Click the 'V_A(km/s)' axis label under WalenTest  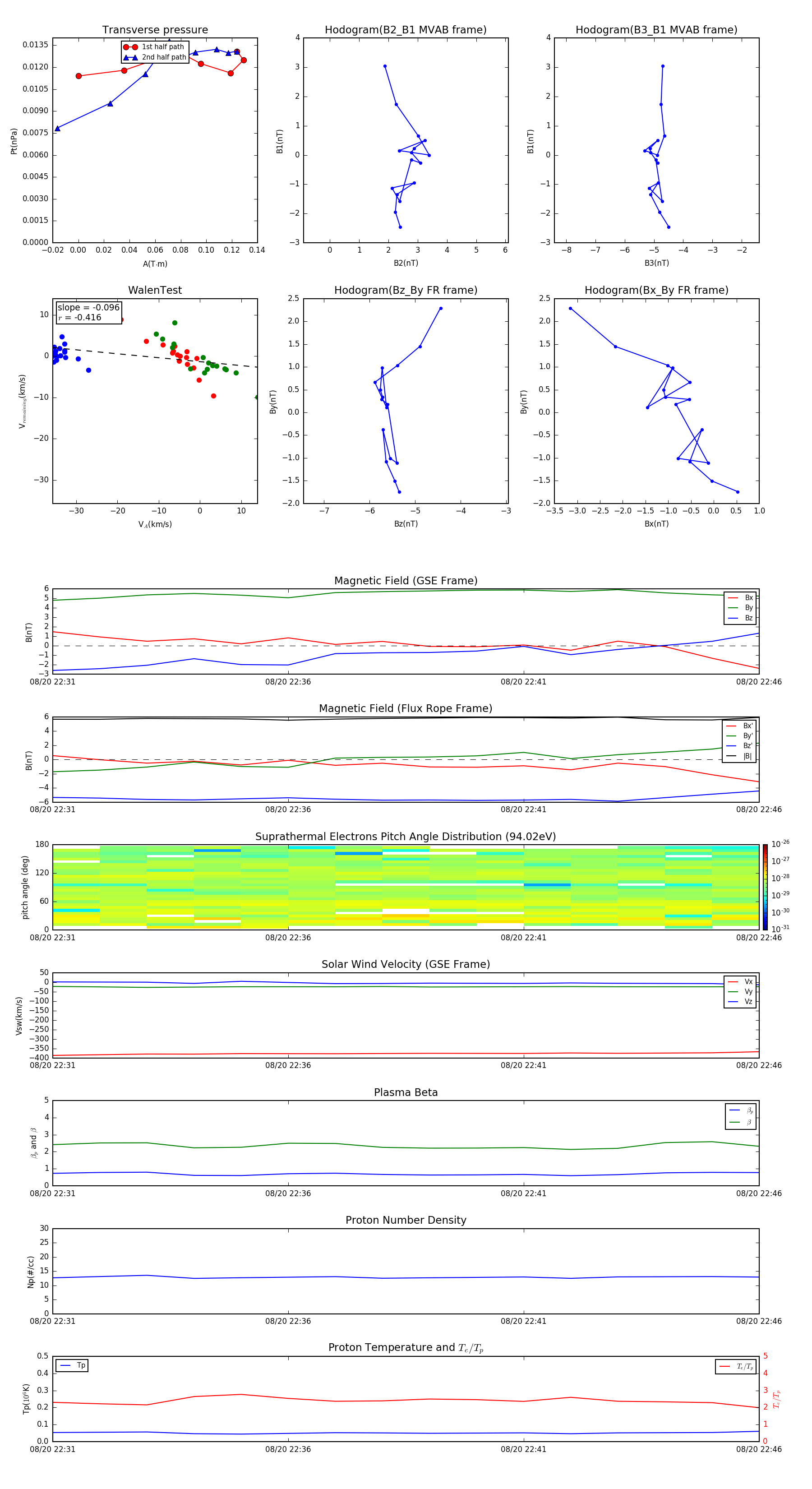pyautogui.click(x=155, y=524)
